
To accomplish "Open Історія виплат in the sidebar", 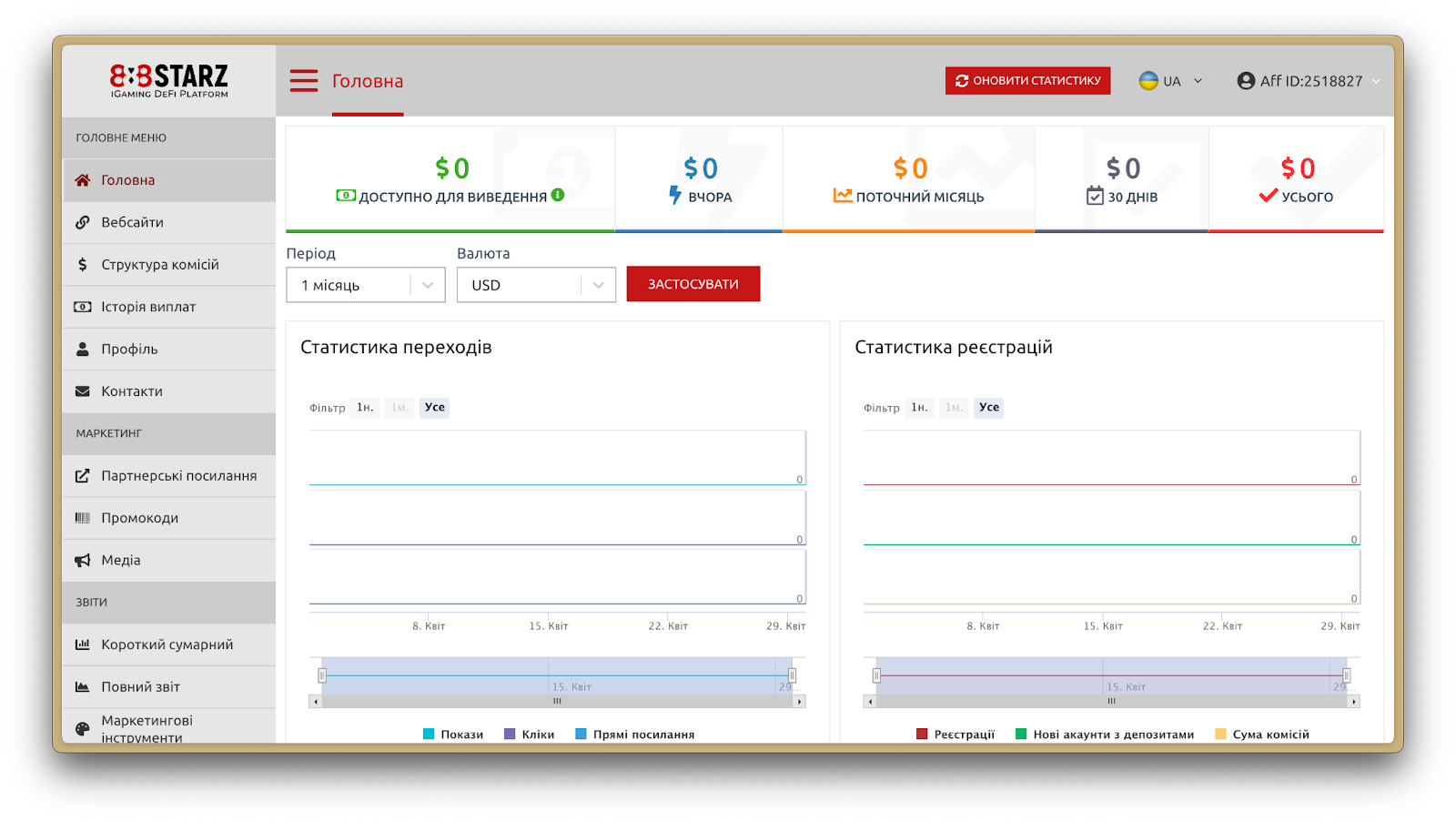I will pyautogui.click(x=169, y=307).
